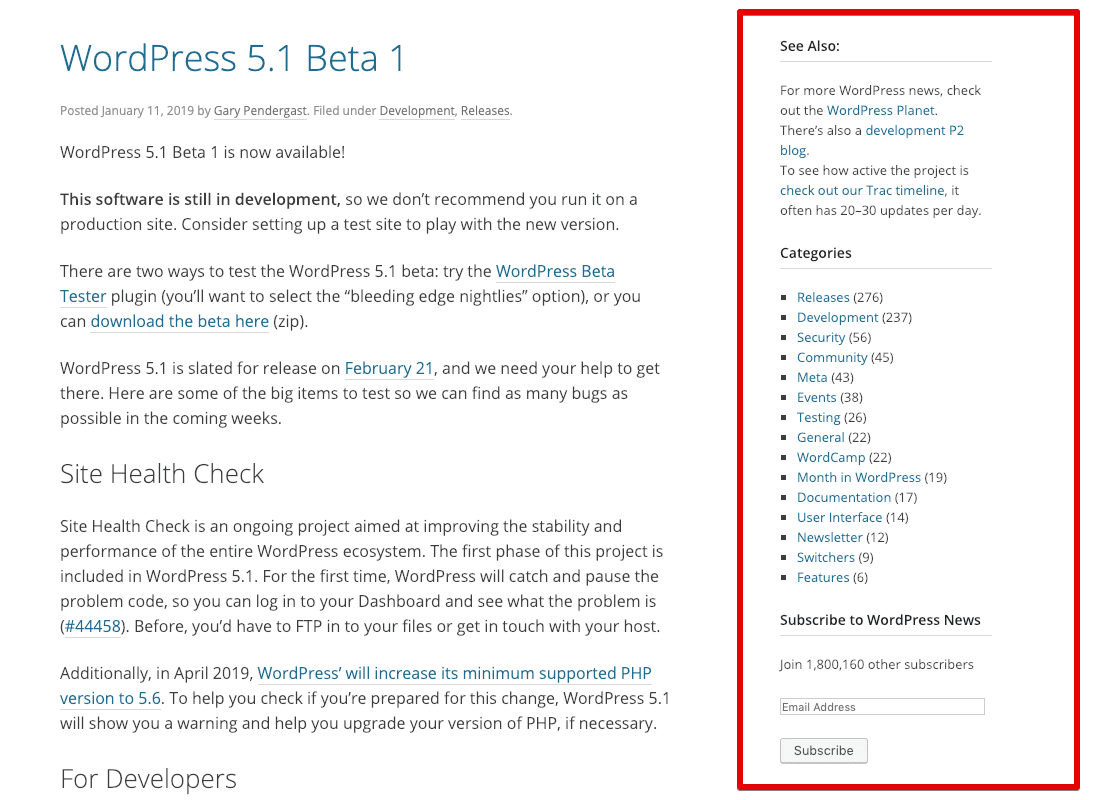Open the minimum supported PHP version link
Viewport: 1109px width, 800px height.
click(x=454, y=673)
